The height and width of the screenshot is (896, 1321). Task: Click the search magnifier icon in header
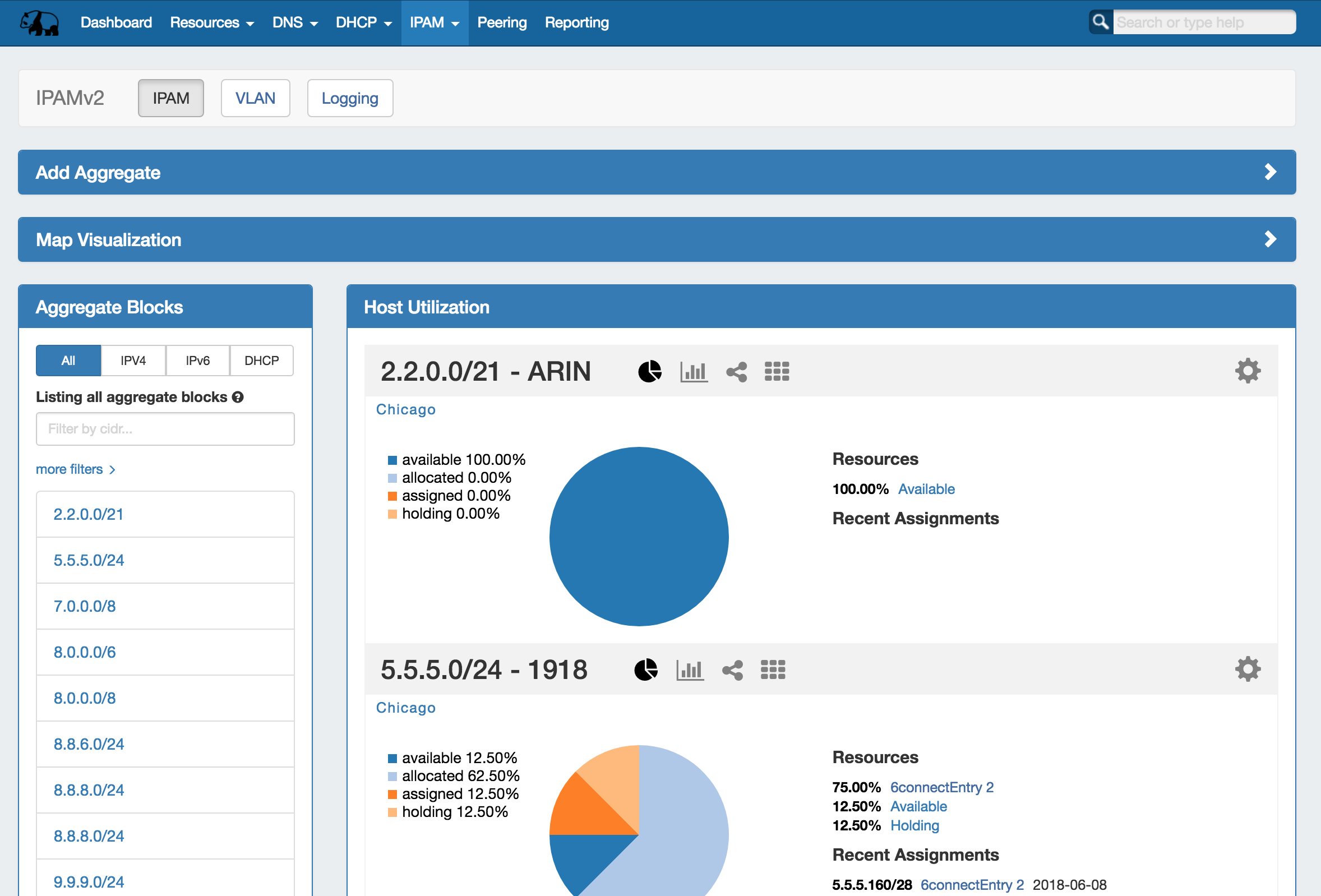(1101, 22)
